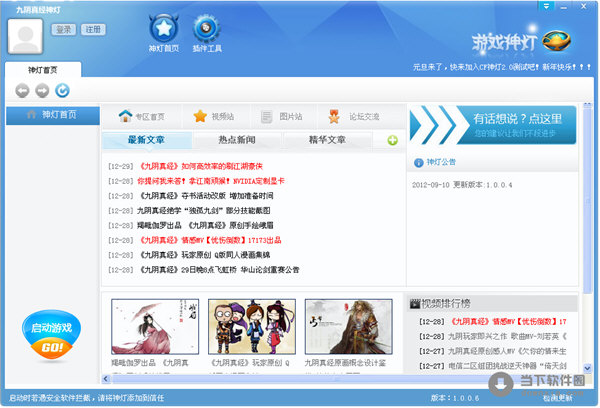Viewport: 600px width, 408px height.
Task: Click the version text 版本：1.0.0.6
Action: click(x=455, y=398)
